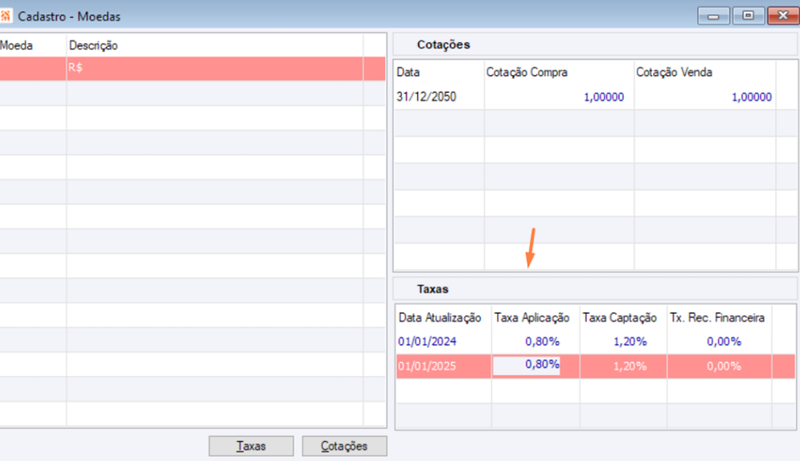Image resolution: width=800 pixels, height=461 pixels.
Task: Select the 31/12/2050 quotation date cell
Action: (x=427, y=97)
